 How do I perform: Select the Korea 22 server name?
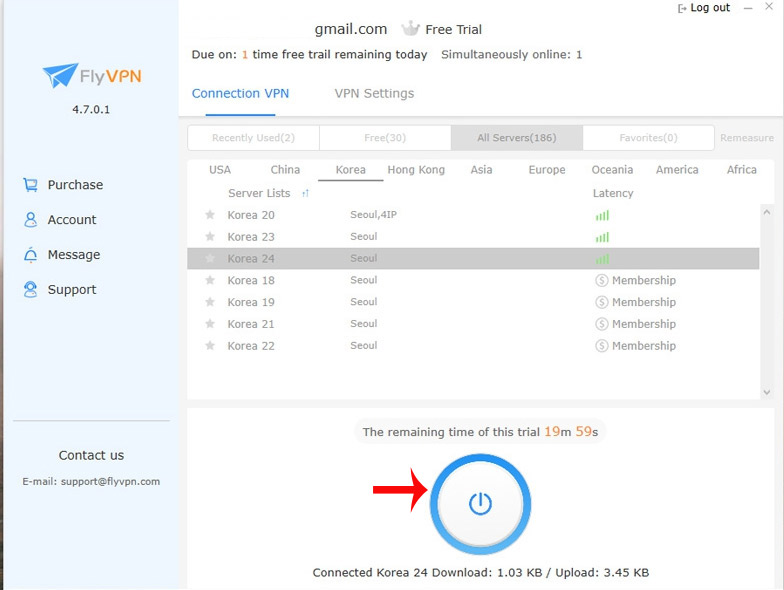coord(251,346)
